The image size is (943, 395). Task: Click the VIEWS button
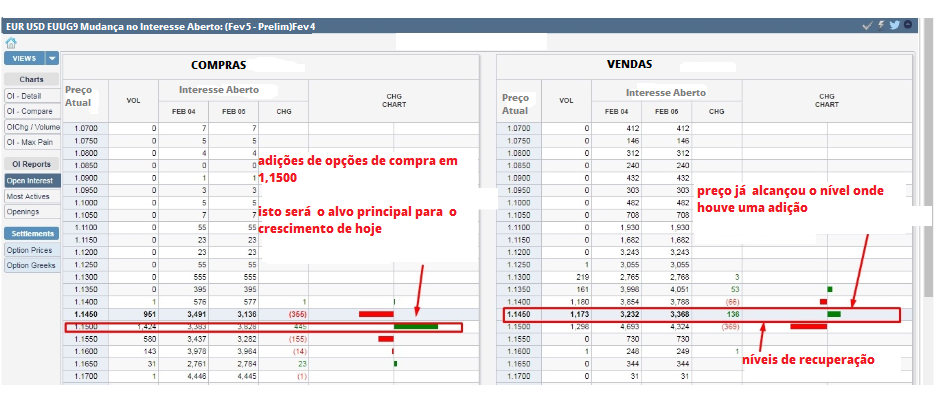[x=25, y=58]
